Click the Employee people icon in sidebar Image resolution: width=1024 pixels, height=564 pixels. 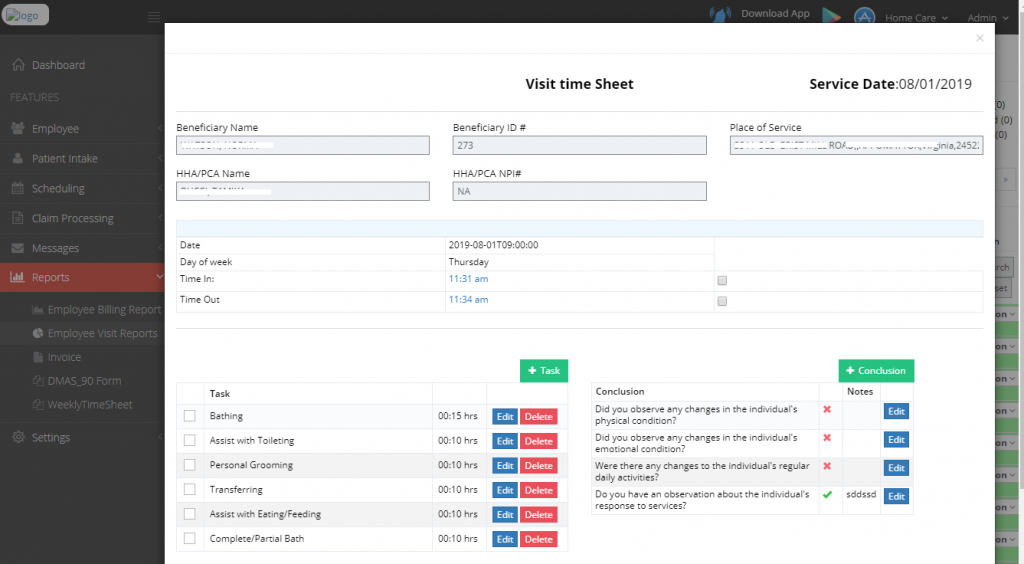tap(18, 128)
